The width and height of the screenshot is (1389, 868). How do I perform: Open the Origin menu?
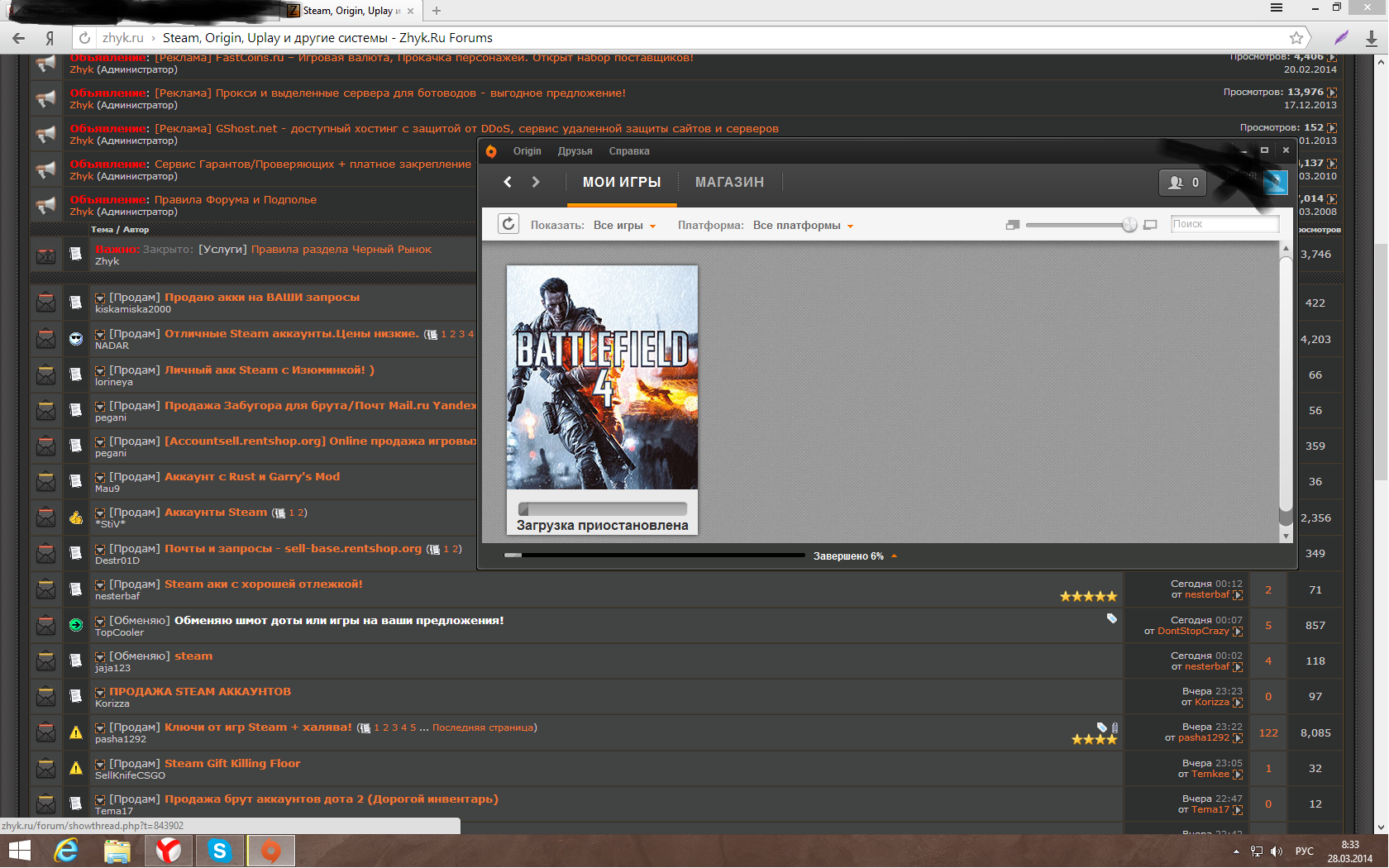[x=527, y=151]
